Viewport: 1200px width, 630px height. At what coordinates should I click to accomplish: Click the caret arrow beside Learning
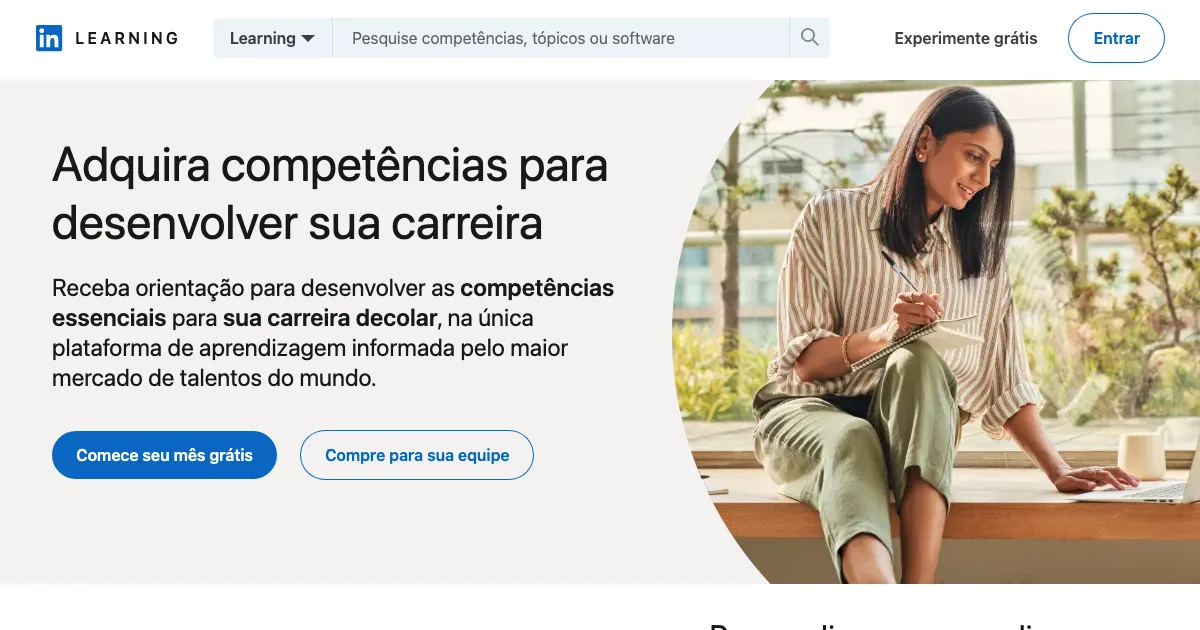pyautogui.click(x=308, y=39)
